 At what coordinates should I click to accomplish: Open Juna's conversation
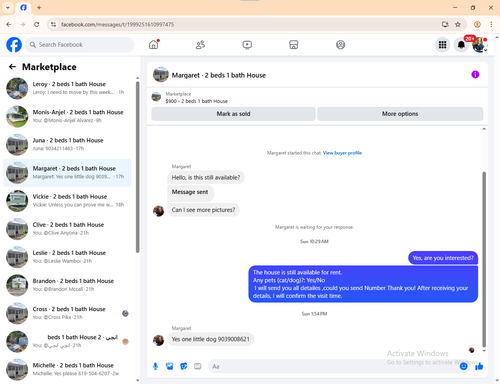(68, 145)
